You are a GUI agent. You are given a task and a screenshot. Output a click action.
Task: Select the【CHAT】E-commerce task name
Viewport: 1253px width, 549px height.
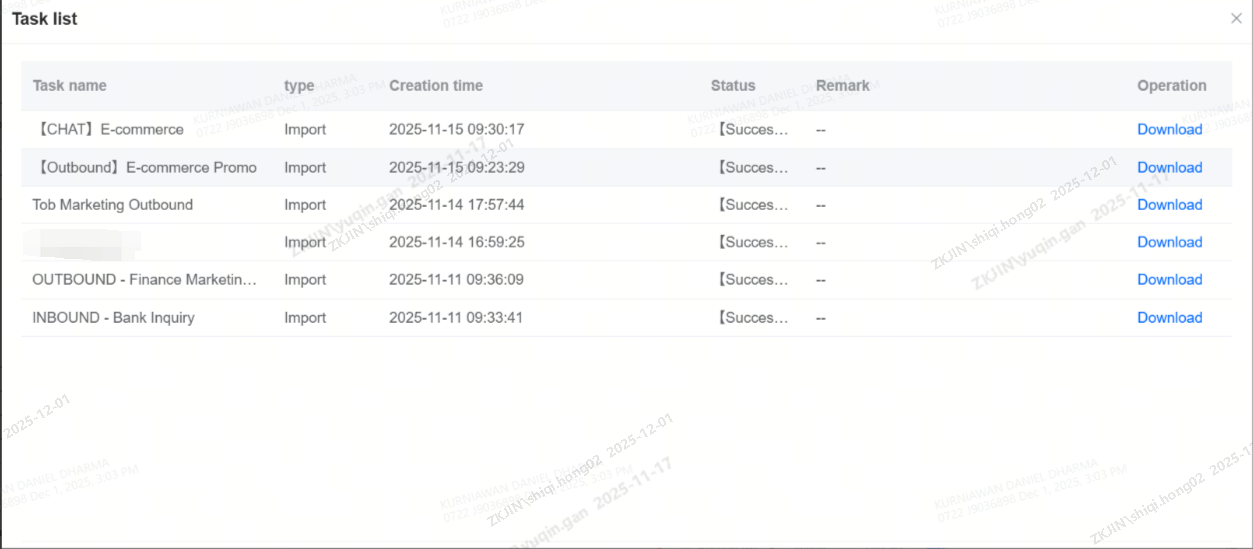click(108, 129)
